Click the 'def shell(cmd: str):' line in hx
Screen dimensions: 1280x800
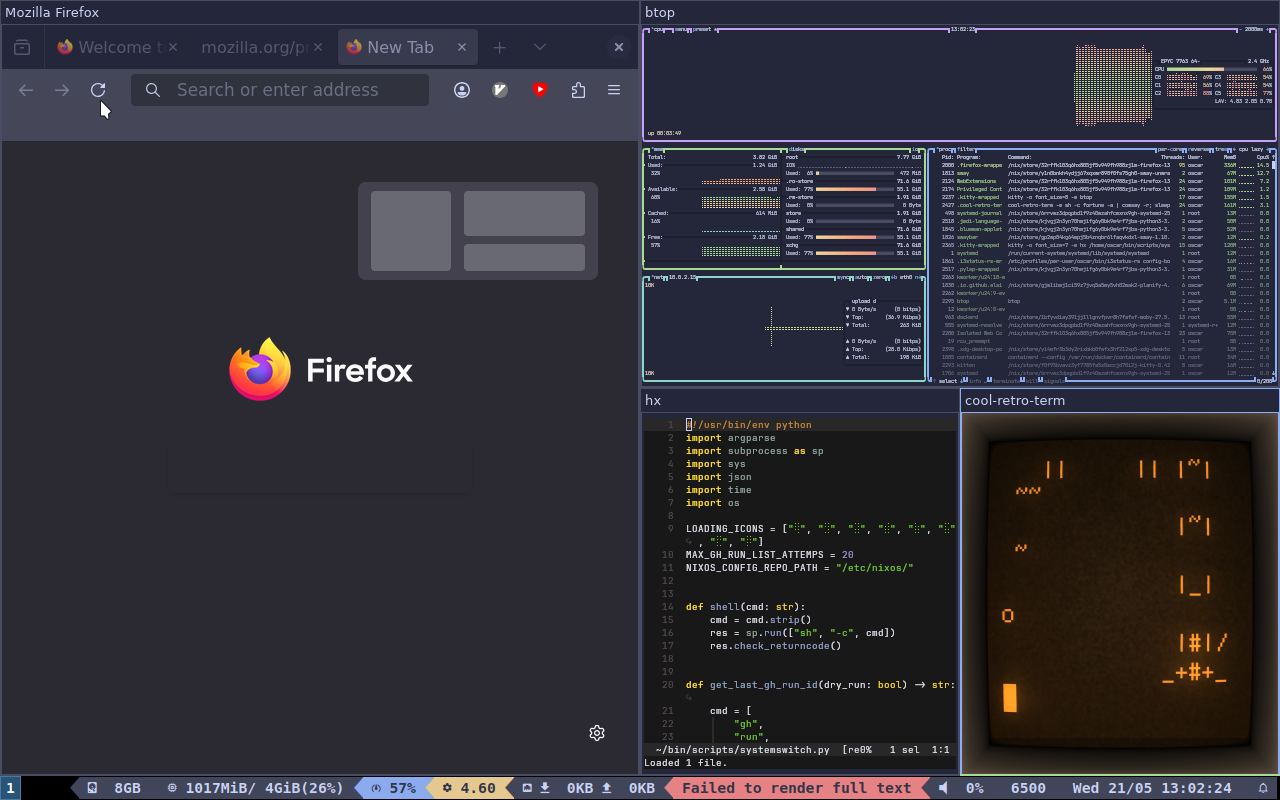(746, 607)
